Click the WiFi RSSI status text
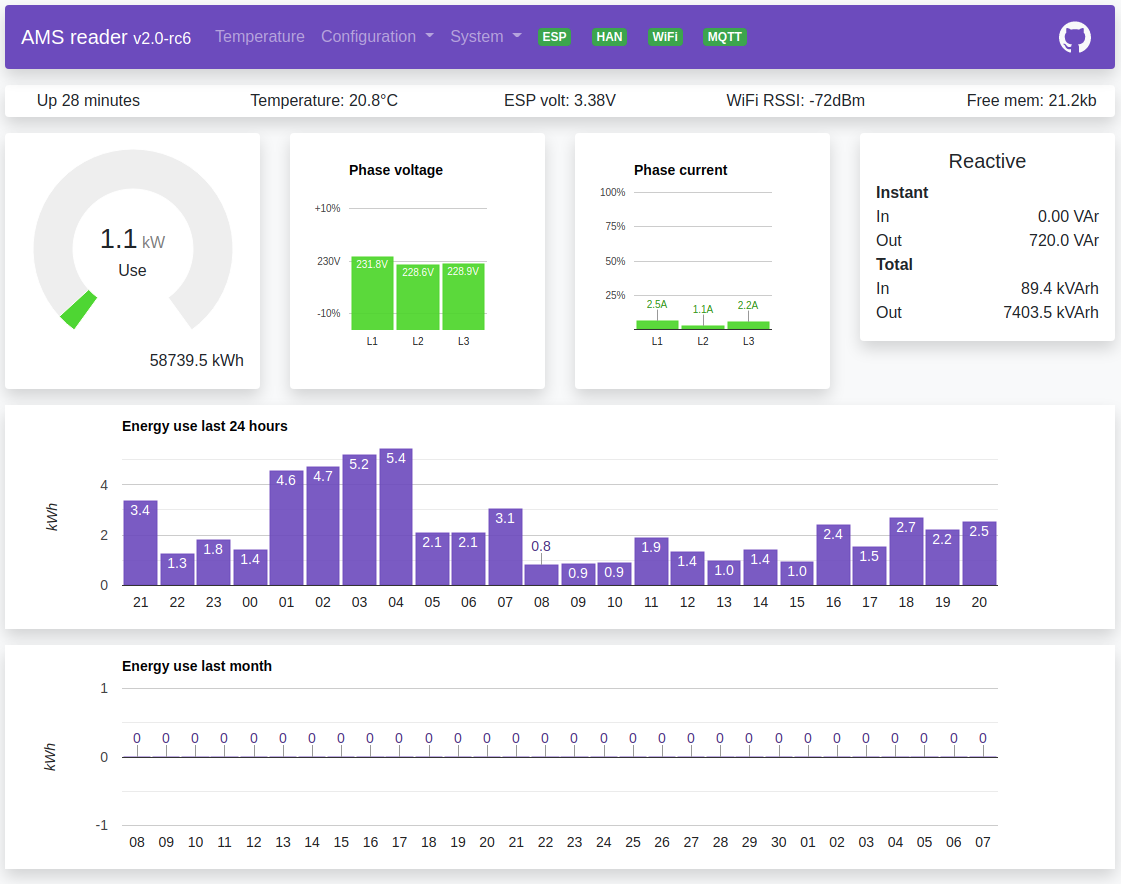The width and height of the screenshot is (1121, 884). (x=795, y=100)
